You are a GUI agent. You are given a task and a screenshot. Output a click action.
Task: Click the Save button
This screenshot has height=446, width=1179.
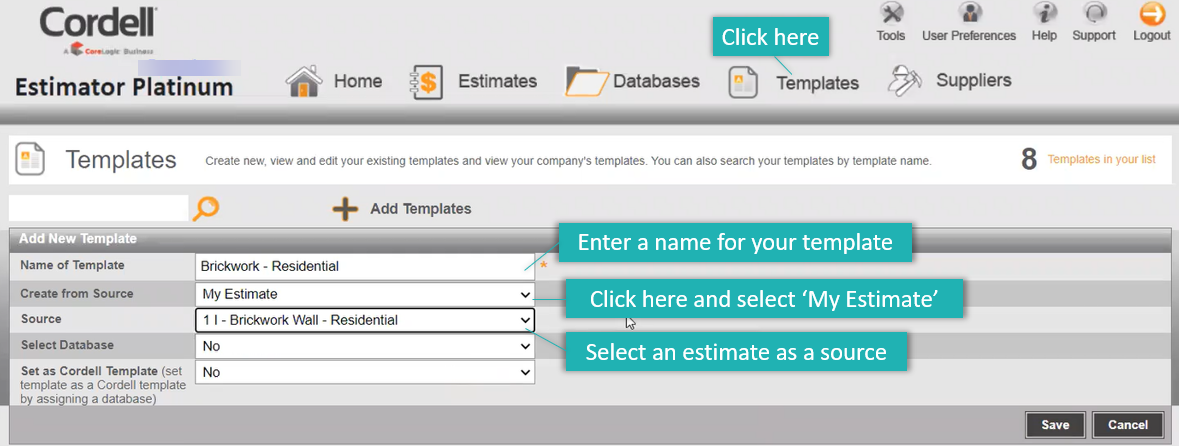[x=1055, y=425]
